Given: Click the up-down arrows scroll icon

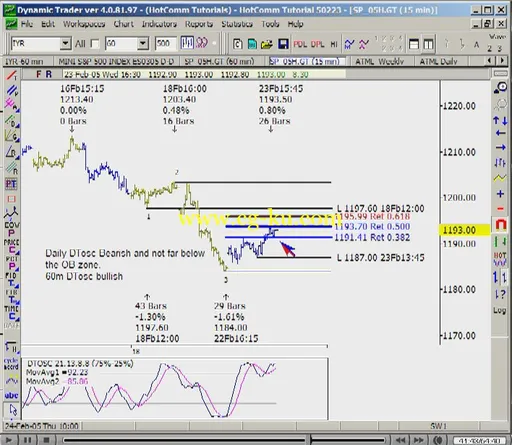Looking at the screenshot, I should pos(500,121).
